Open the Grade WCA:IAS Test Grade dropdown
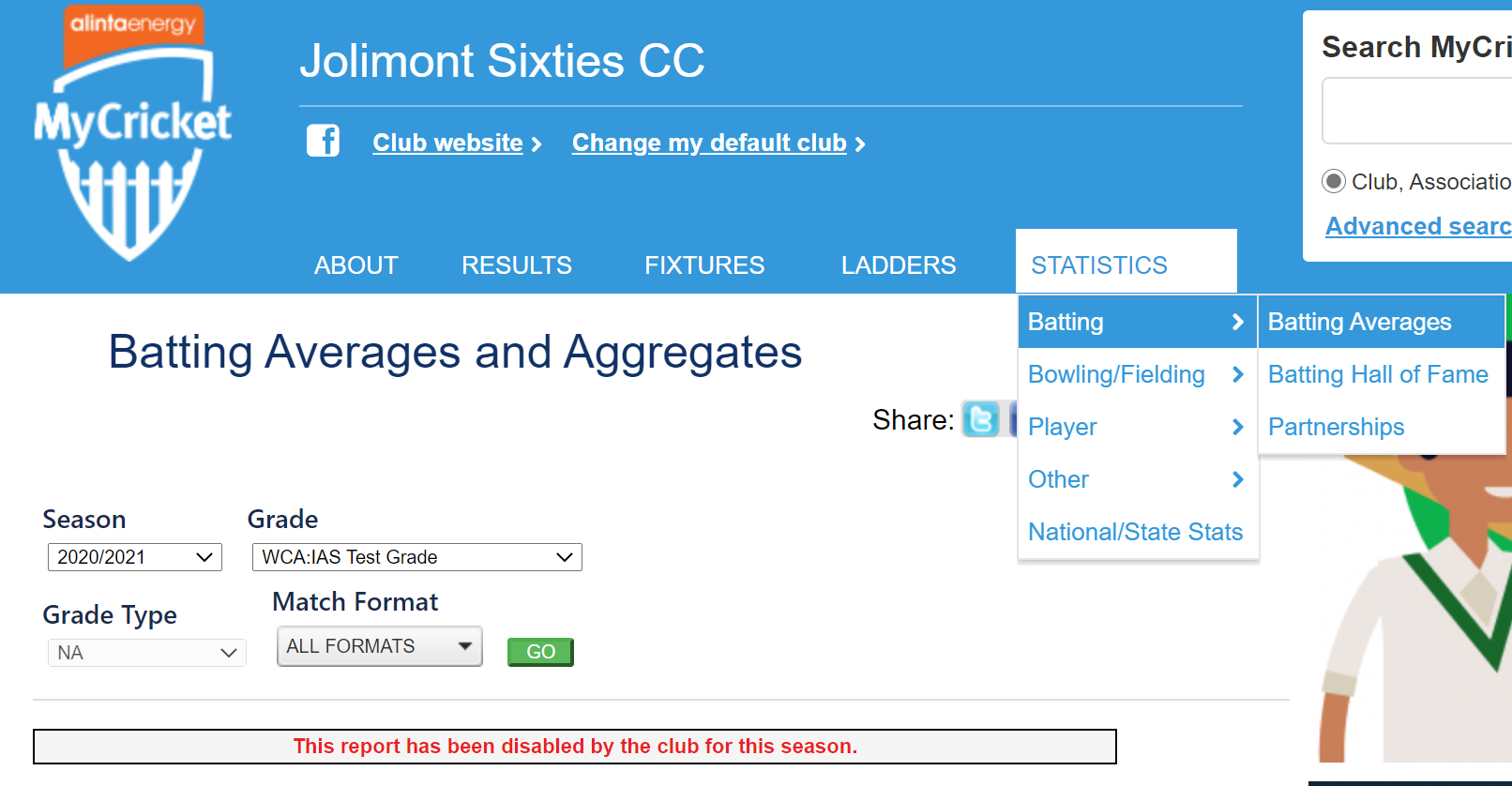This screenshot has width=1512, height=786. (417, 557)
